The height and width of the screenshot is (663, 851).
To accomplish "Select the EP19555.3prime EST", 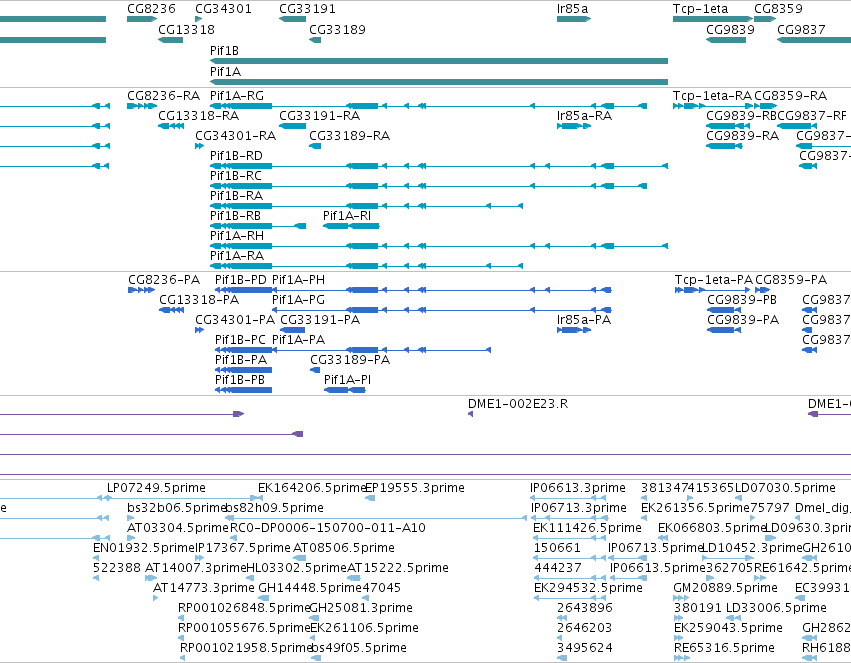I will coord(370,498).
